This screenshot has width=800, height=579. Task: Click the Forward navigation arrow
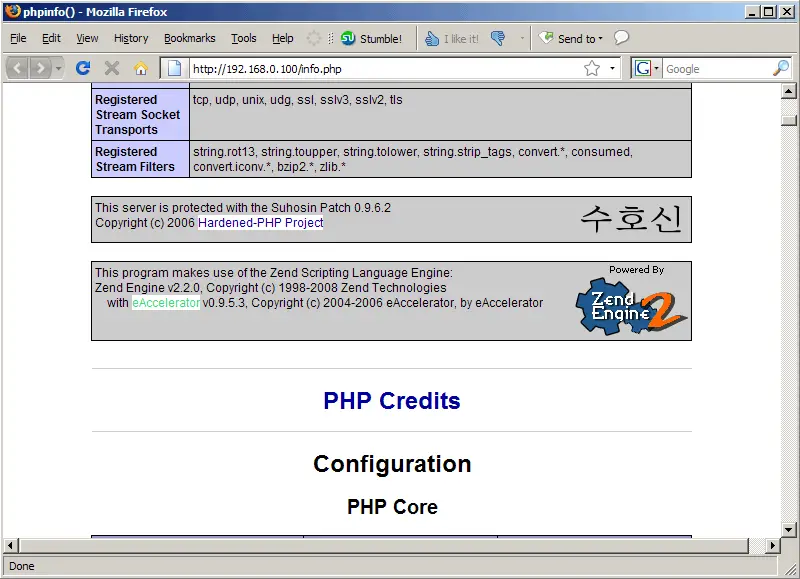point(40,68)
